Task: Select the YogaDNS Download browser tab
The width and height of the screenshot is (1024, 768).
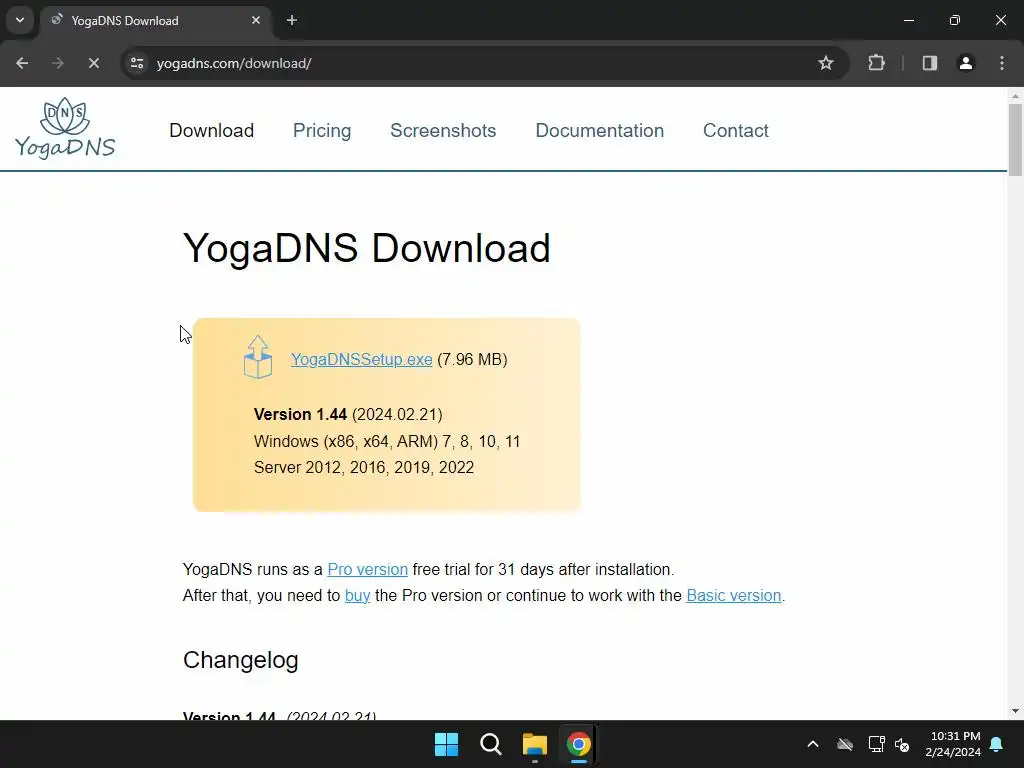Action: 157,20
